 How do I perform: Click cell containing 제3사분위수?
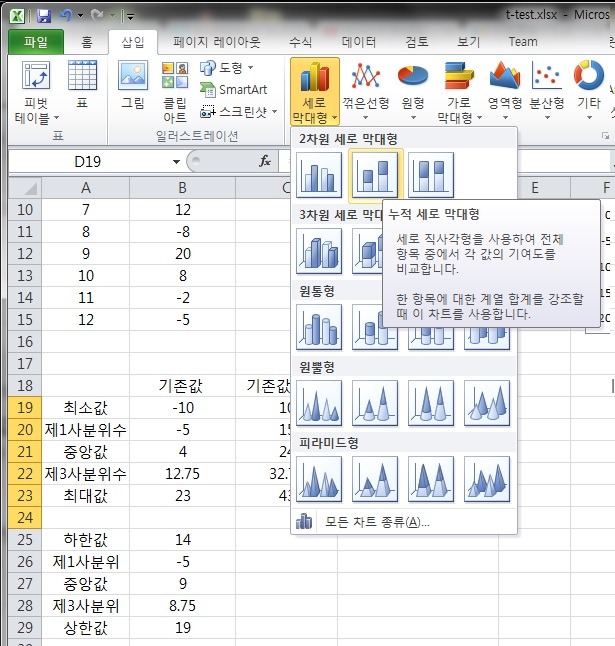click(x=85, y=473)
